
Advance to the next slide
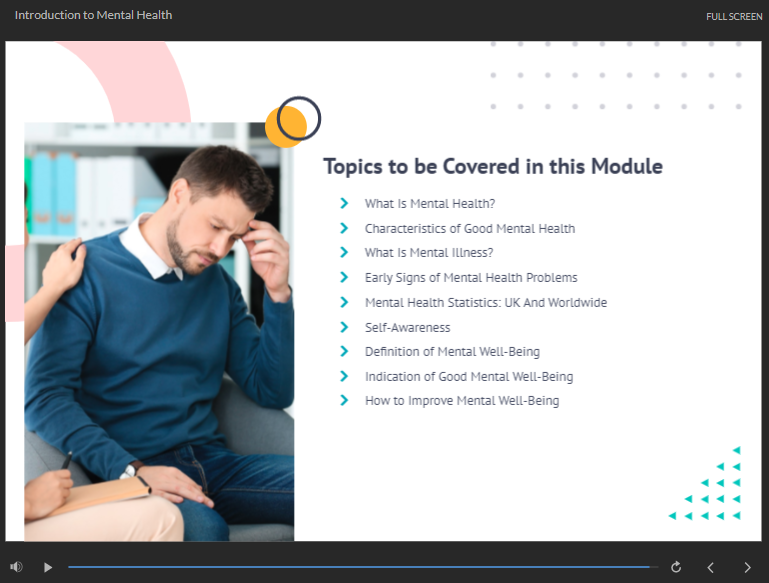click(x=747, y=567)
